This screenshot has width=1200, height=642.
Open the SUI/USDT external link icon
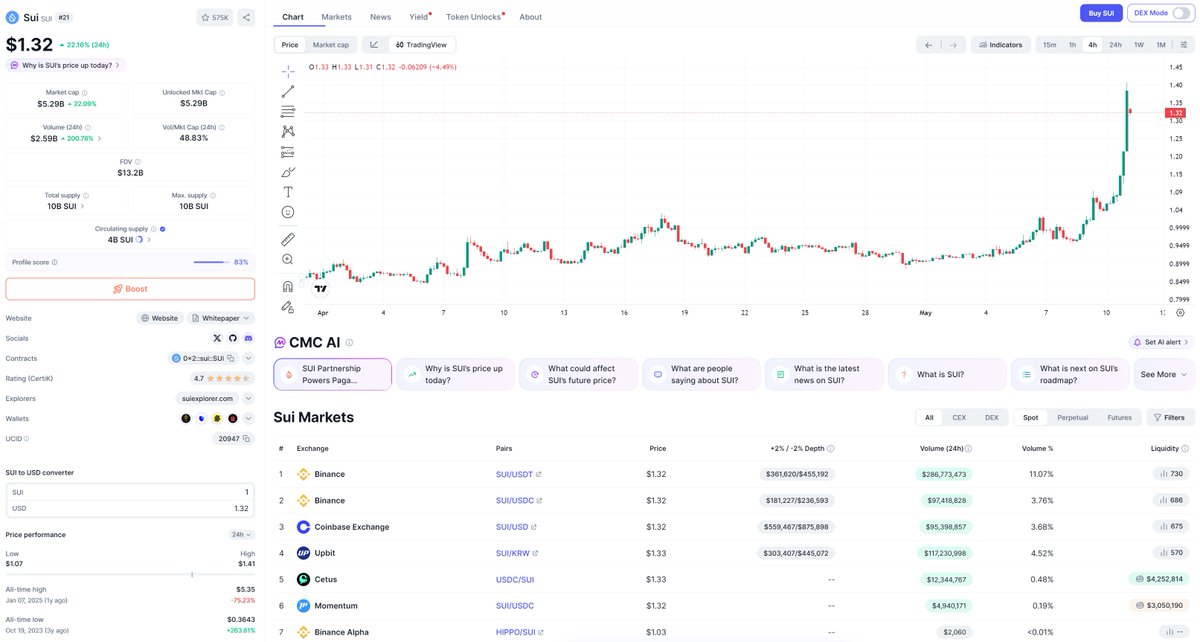tap(539, 474)
